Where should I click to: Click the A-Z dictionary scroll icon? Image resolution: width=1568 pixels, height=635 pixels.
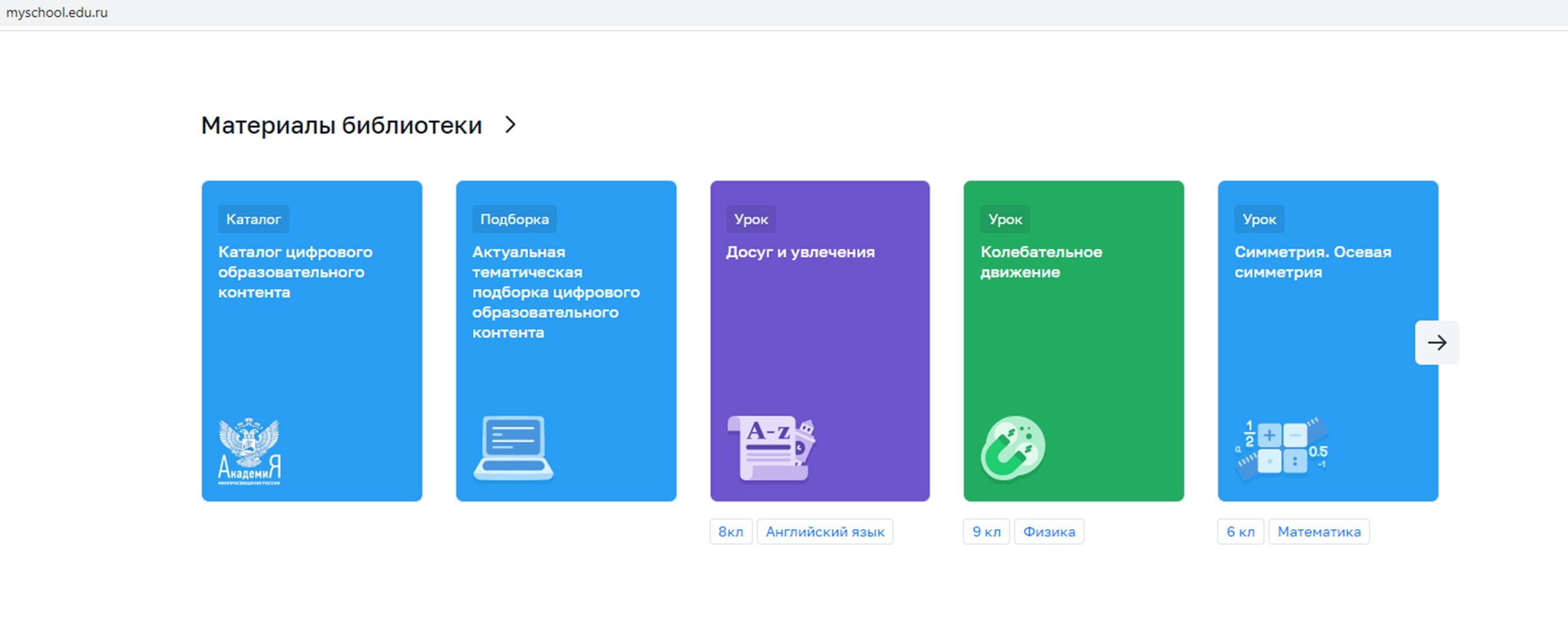point(771,448)
